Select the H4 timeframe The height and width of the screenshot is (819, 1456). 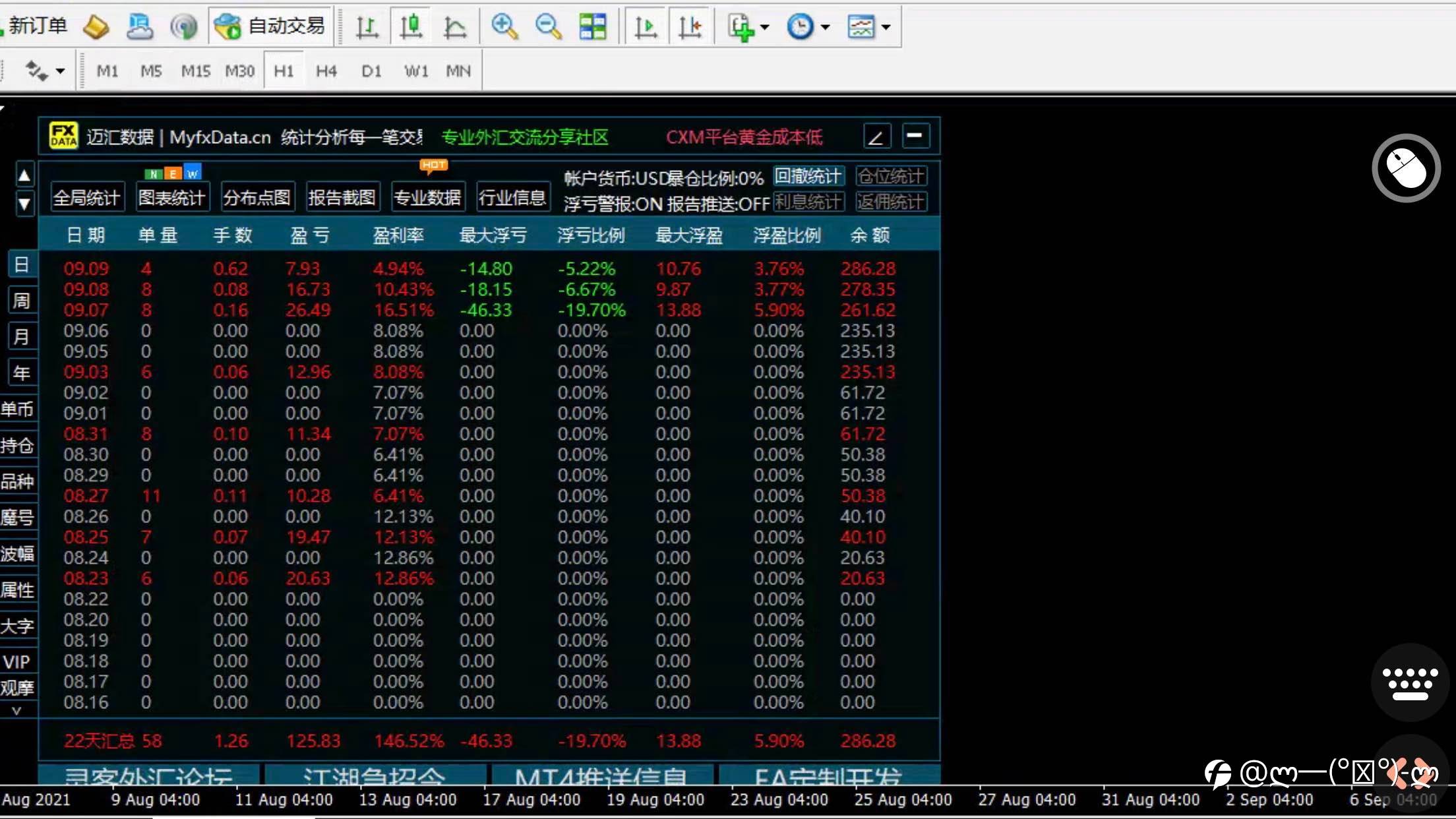(326, 71)
